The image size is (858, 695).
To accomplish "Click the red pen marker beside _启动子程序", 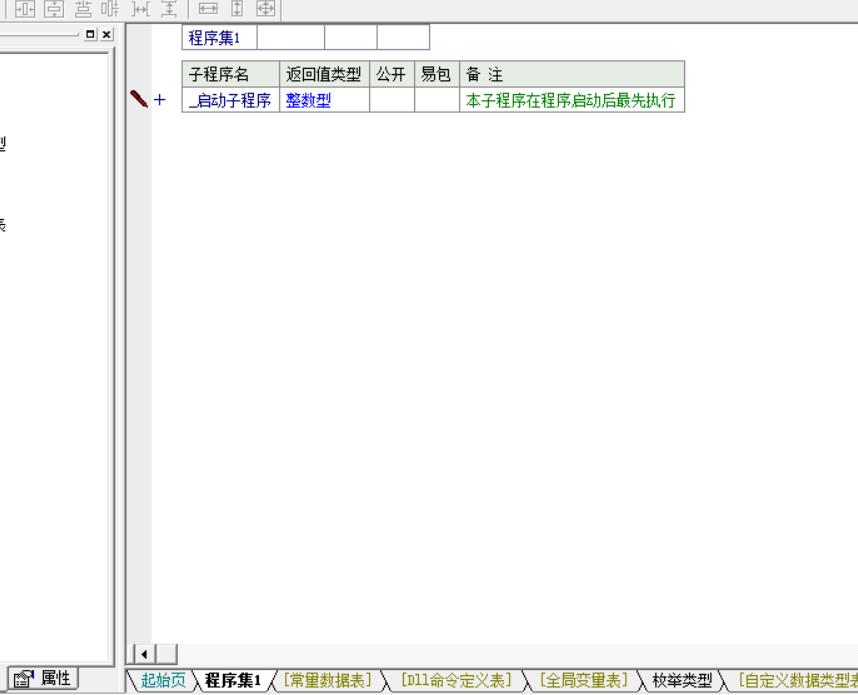I will click(x=139, y=99).
